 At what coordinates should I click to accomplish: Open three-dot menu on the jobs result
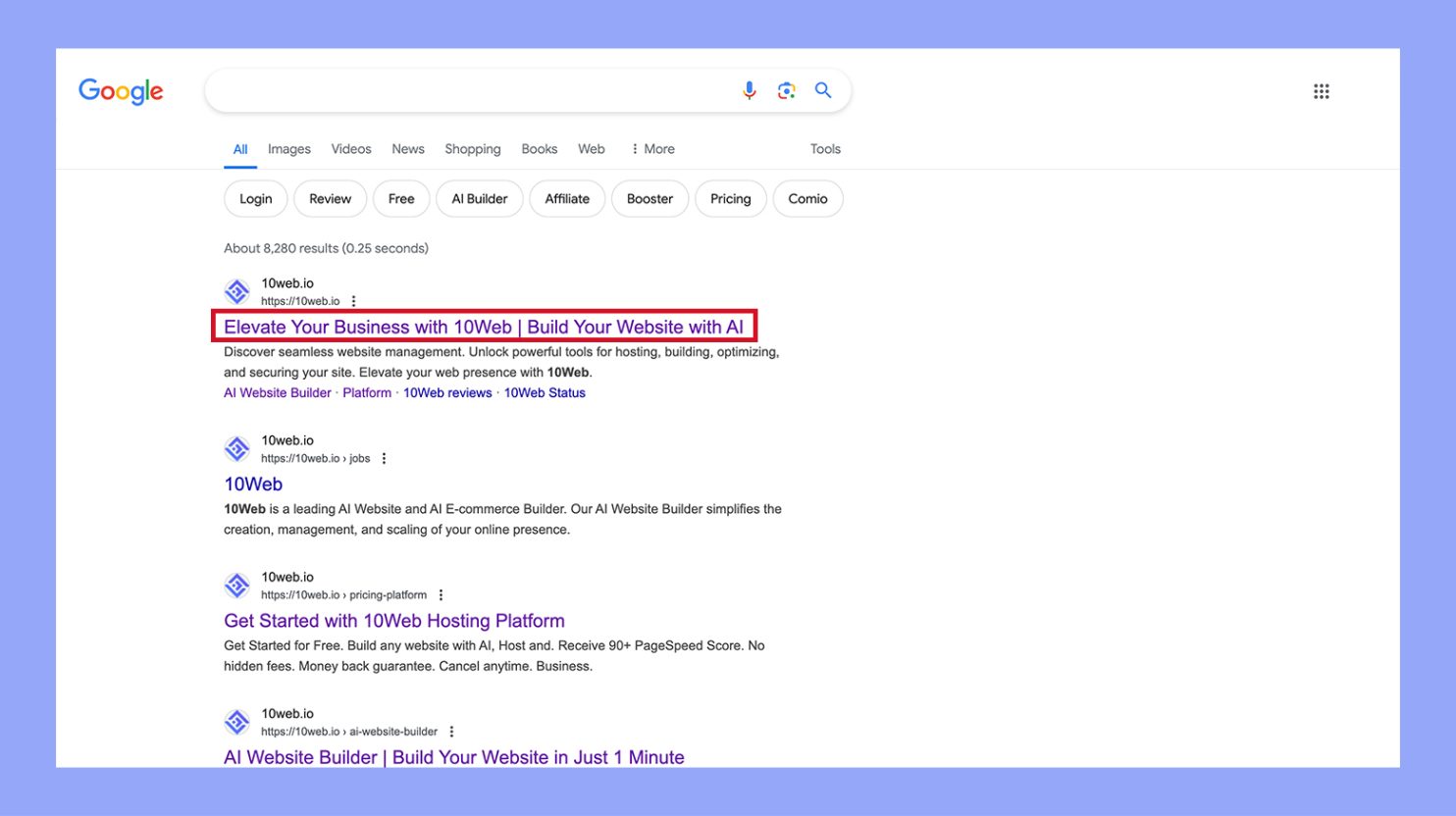(384, 457)
